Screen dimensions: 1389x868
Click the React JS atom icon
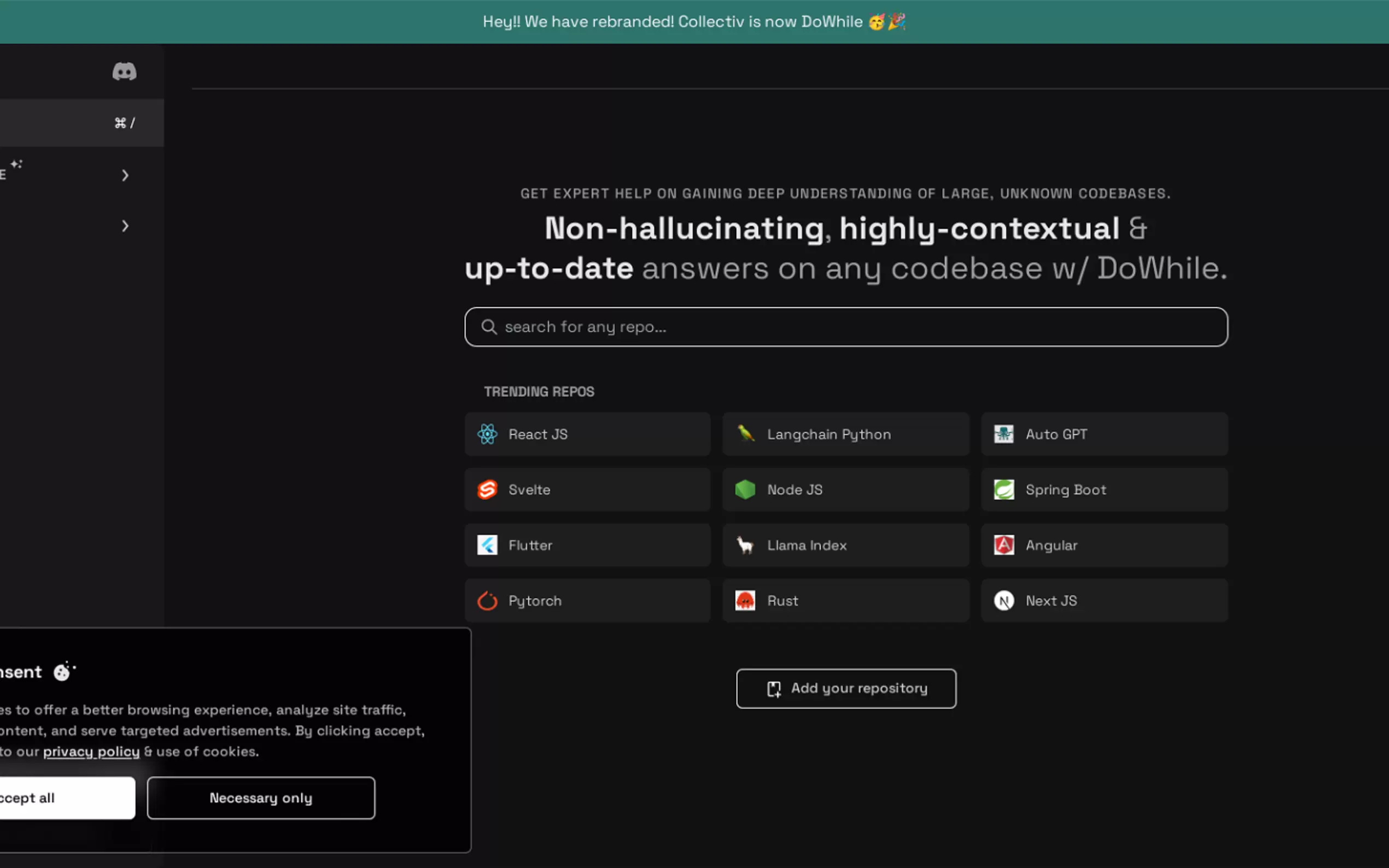pos(487,434)
